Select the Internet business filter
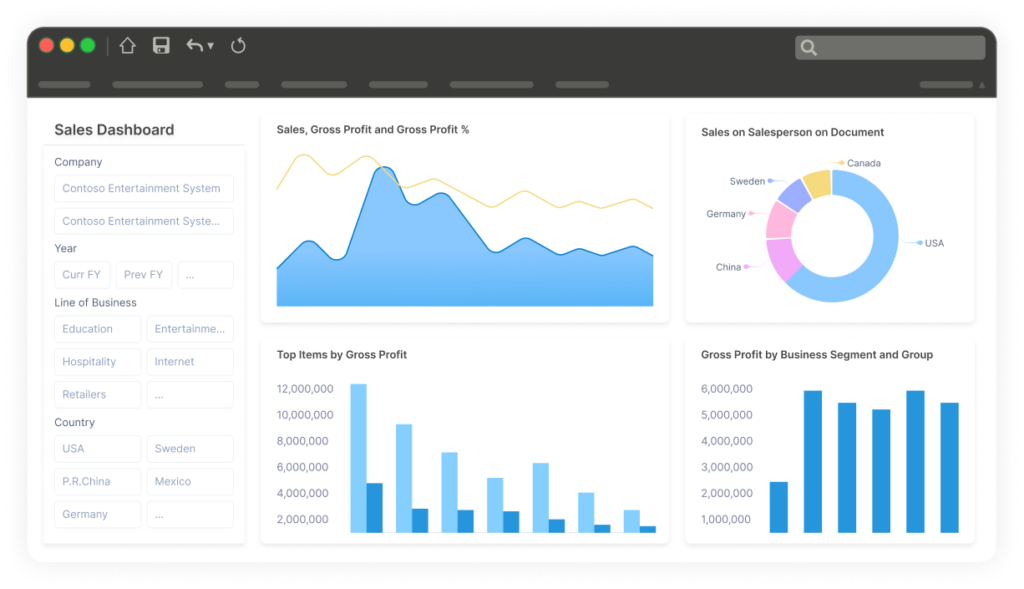 point(190,361)
